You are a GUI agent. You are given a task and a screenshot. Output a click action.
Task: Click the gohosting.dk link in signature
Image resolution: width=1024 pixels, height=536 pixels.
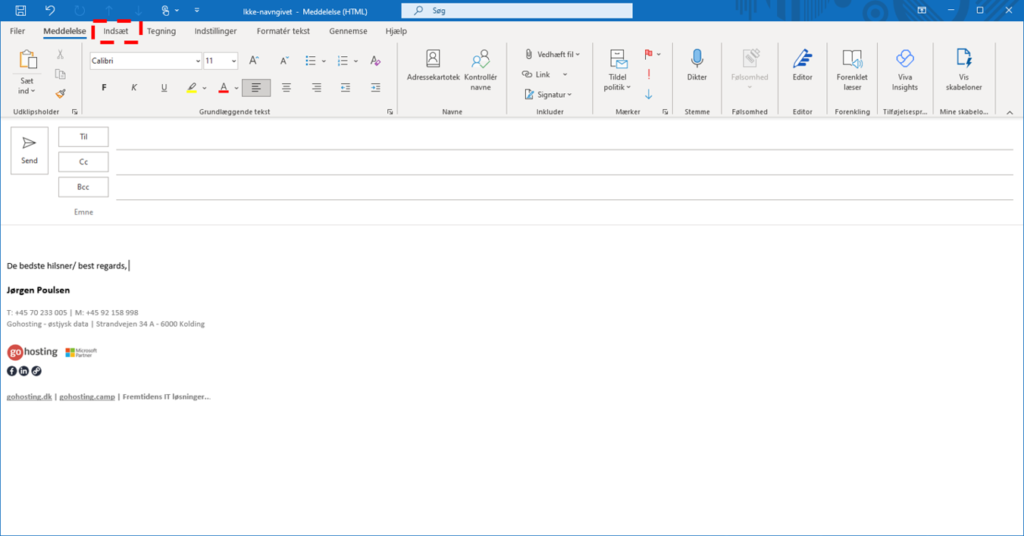tap(29, 397)
